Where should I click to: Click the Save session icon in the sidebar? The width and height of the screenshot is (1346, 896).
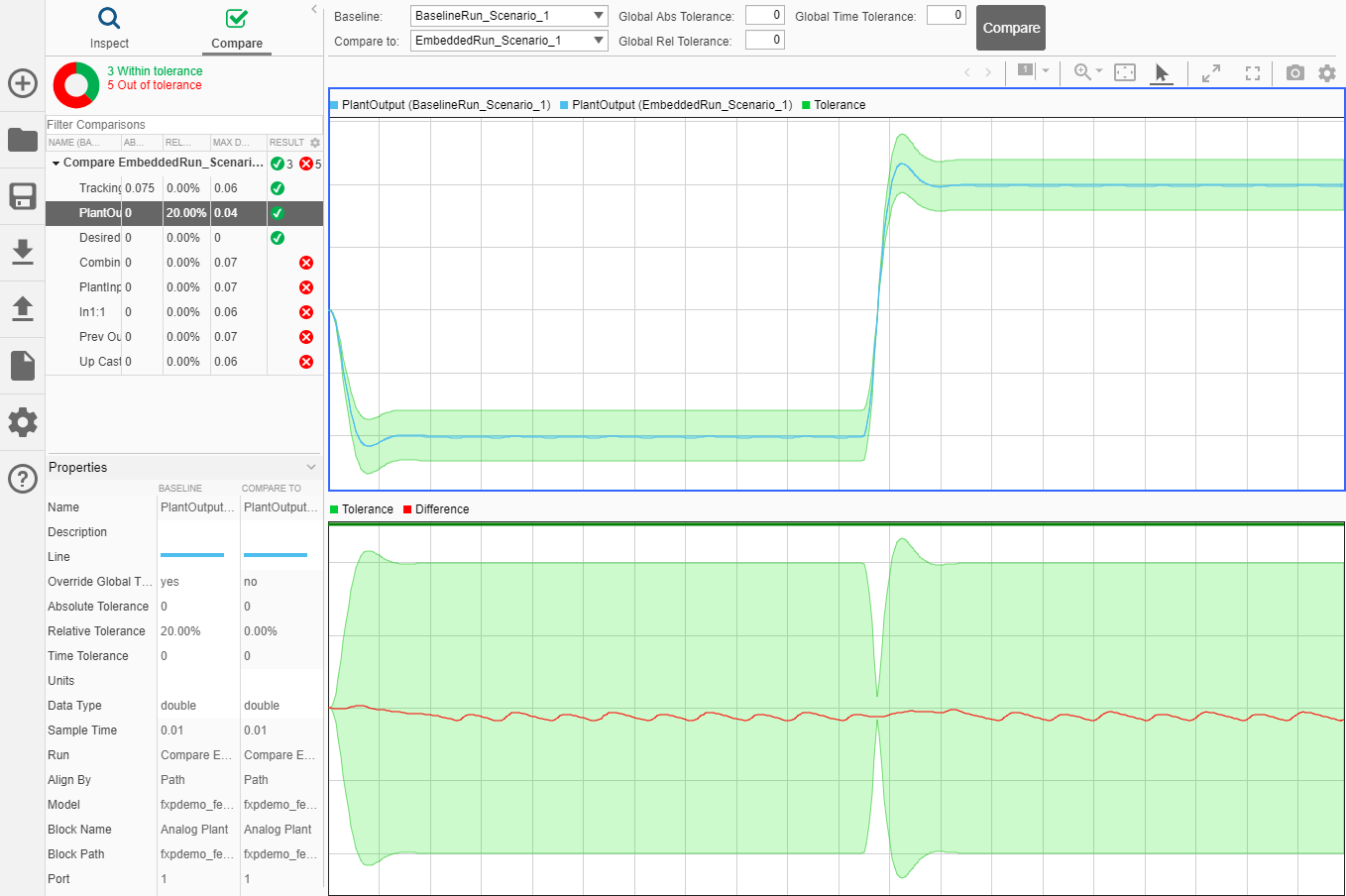(22, 195)
